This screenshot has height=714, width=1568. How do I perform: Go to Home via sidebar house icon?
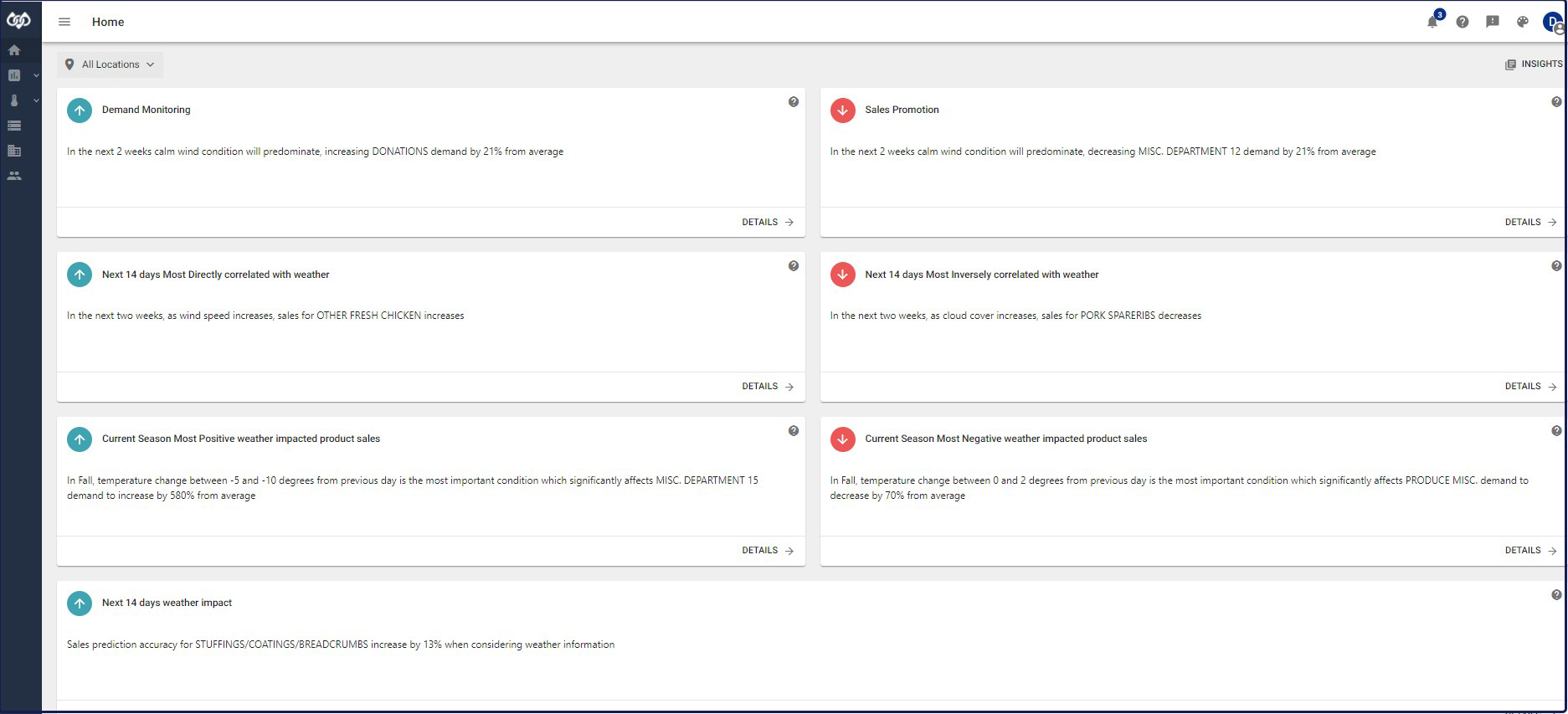(x=14, y=50)
